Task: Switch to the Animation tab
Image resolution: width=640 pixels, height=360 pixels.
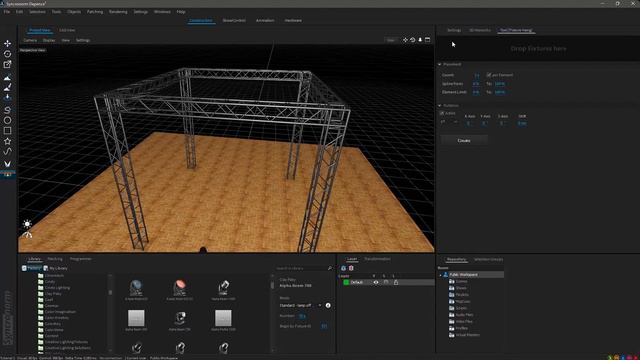Action: (x=265, y=20)
